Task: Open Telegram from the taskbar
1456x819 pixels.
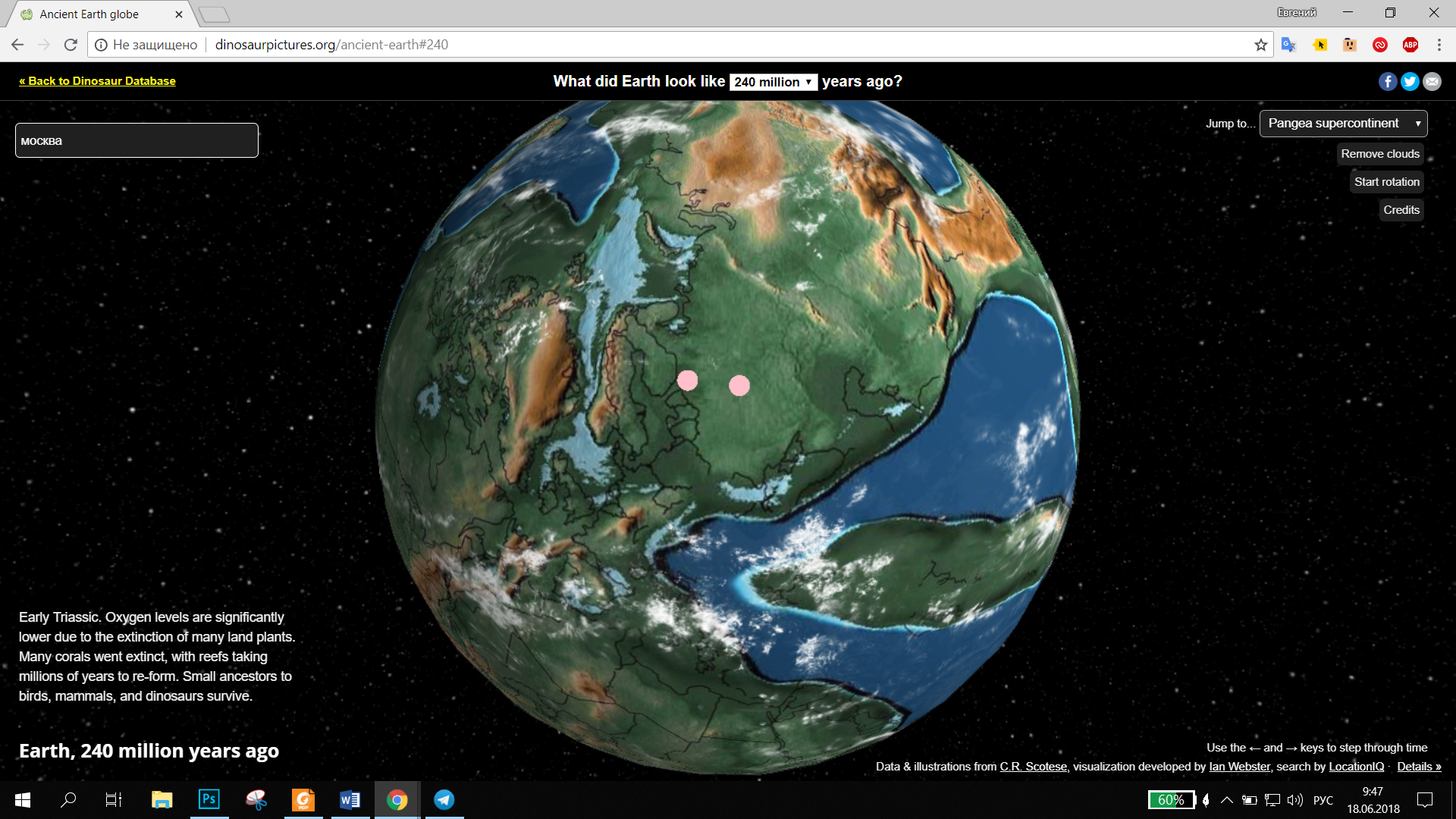Action: [x=444, y=799]
